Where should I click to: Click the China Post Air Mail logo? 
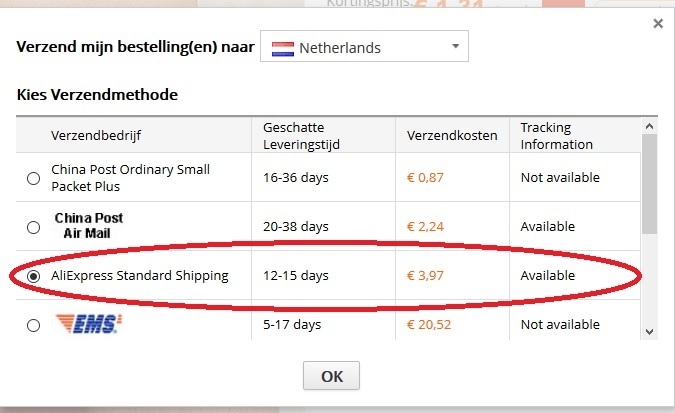(x=89, y=226)
